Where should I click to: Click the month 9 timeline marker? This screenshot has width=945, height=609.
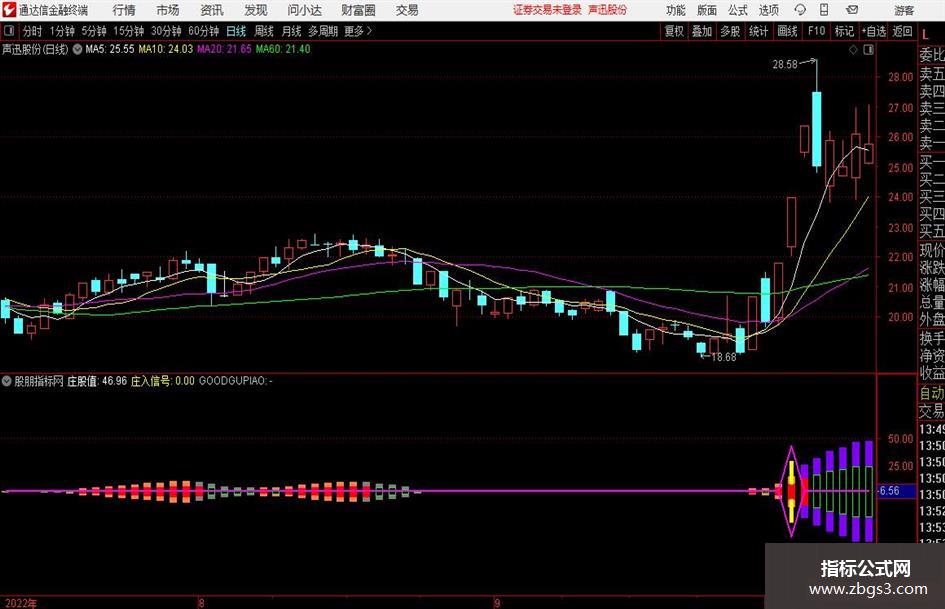click(497, 603)
